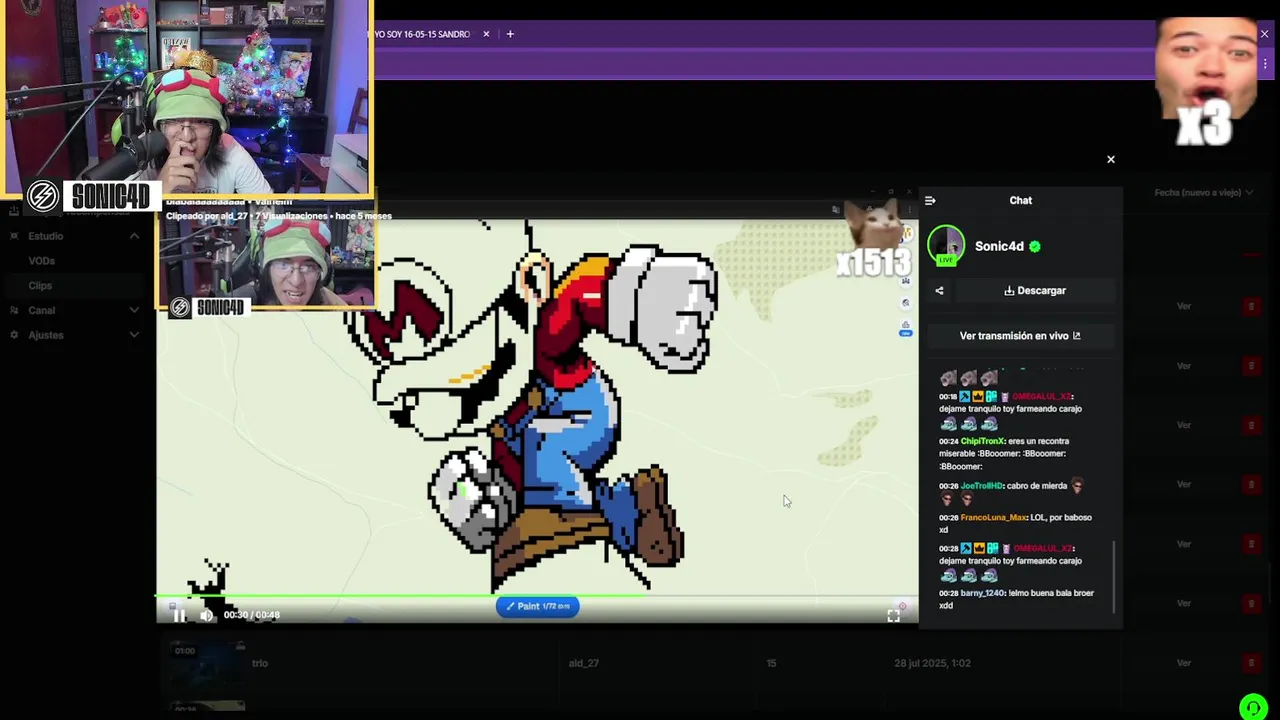
Task: Open VODs in the sidebar
Action: [x=41, y=261]
